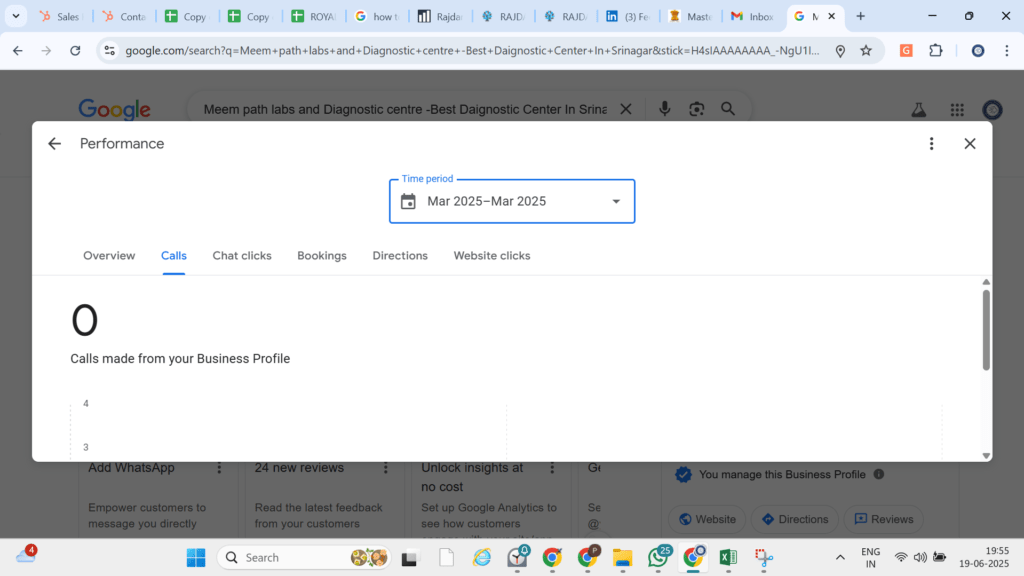Click the calendar icon in Time period

(x=408, y=201)
